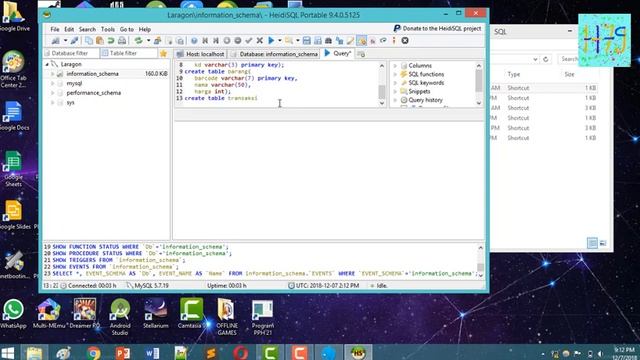Viewport: 640px width, 360px height.
Task: Expand the Columns helper node
Action: 395,66
